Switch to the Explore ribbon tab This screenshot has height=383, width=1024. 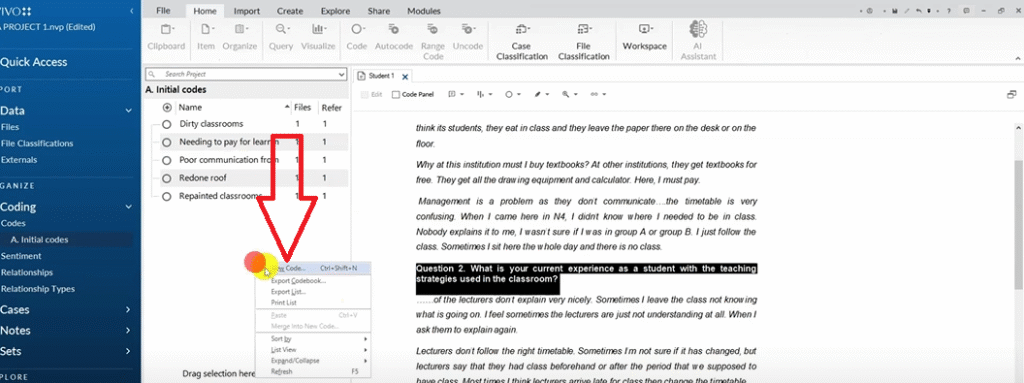click(335, 11)
